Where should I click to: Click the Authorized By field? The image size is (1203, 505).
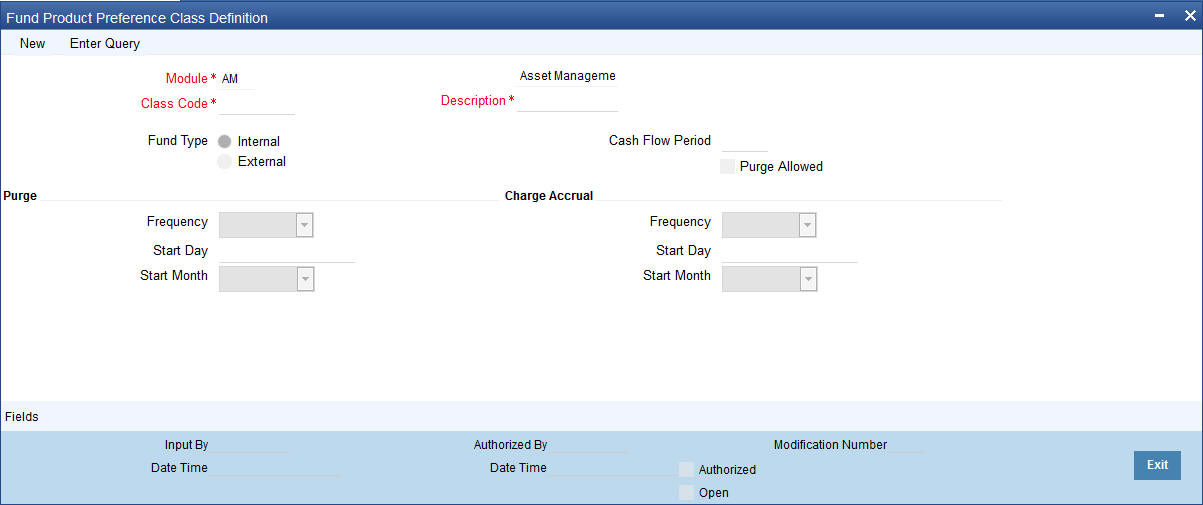589,445
